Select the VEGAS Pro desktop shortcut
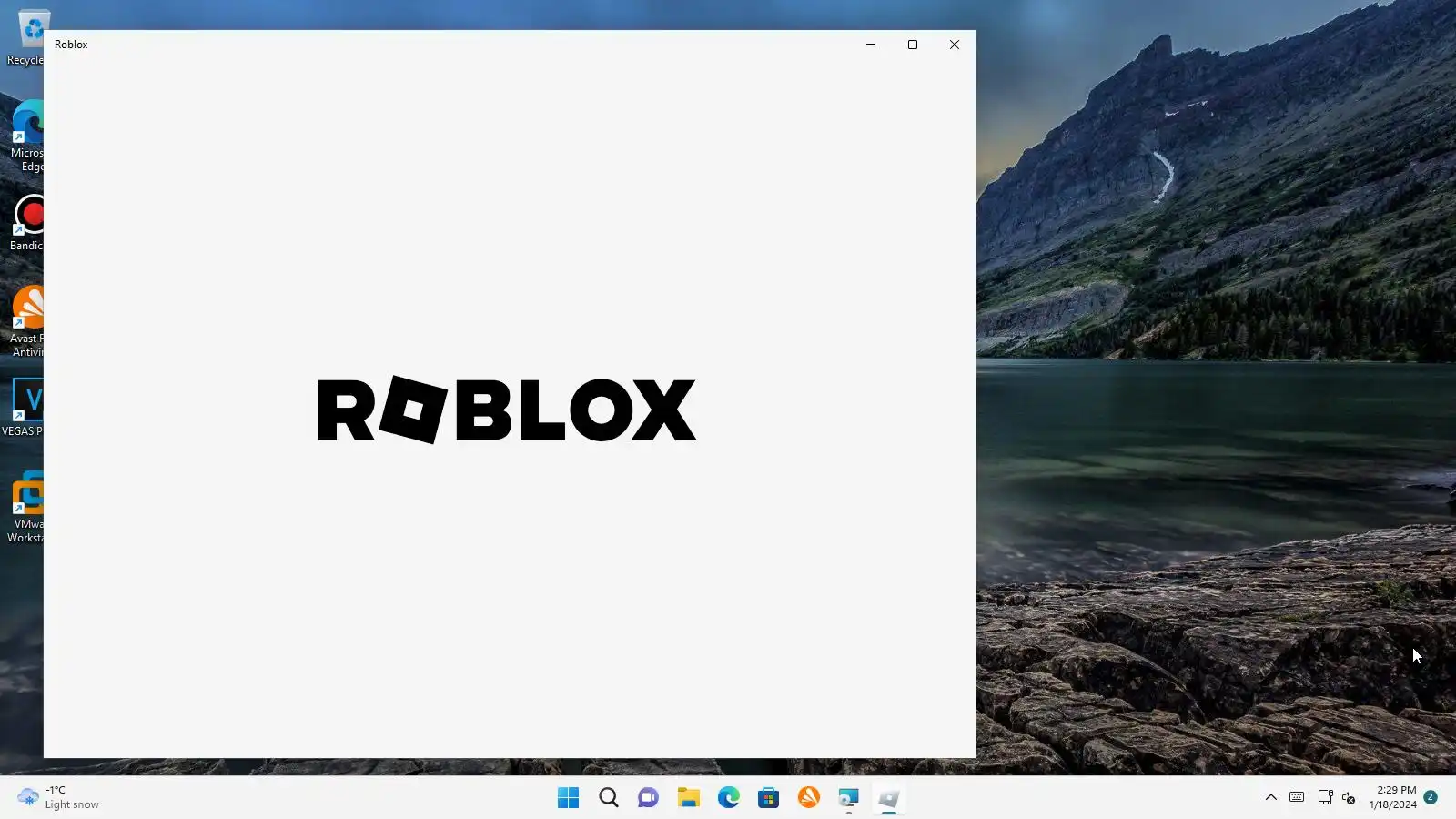The height and width of the screenshot is (819, 1456). [x=23, y=408]
